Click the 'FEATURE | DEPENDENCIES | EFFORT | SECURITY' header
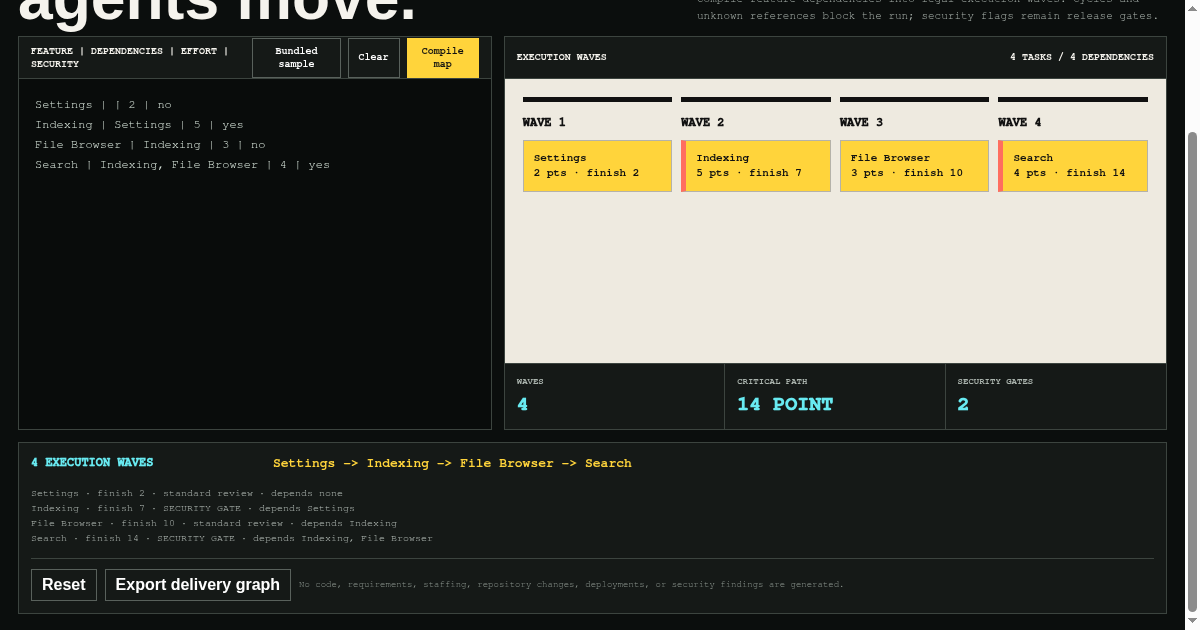The height and width of the screenshot is (630, 1200). (129, 58)
